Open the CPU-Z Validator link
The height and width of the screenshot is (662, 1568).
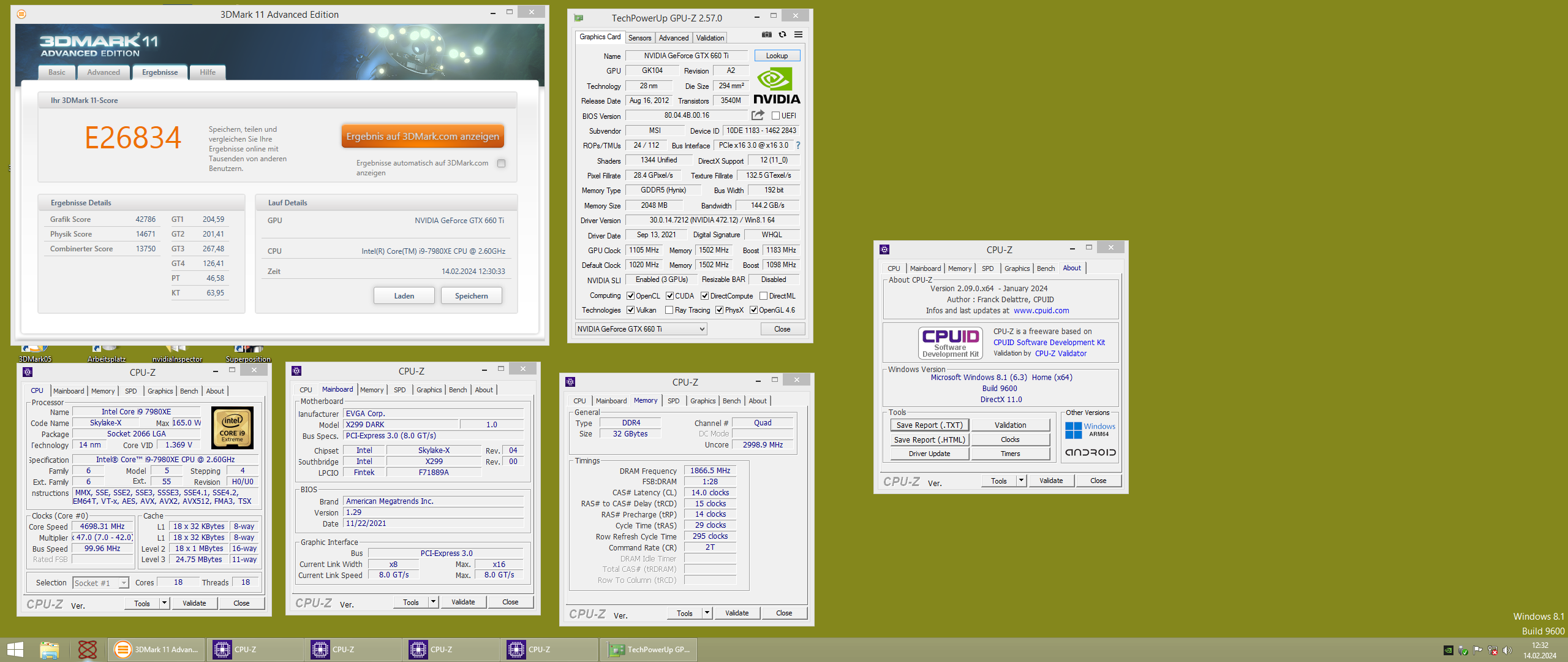click(1061, 353)
